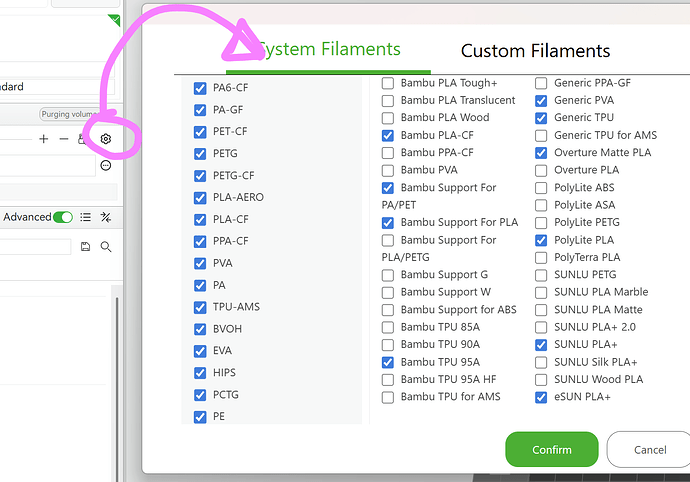Enable Bambu Support for ABS

point(388,310)
